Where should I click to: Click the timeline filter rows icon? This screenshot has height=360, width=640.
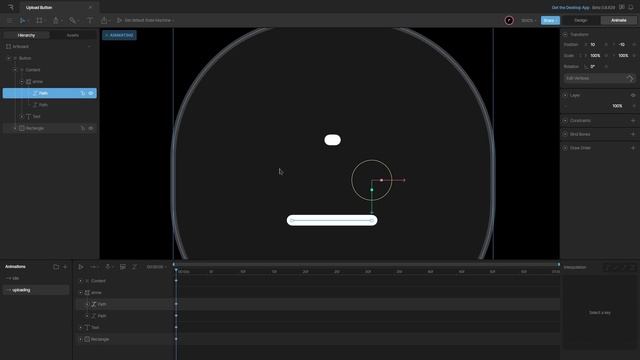point(122,267)
